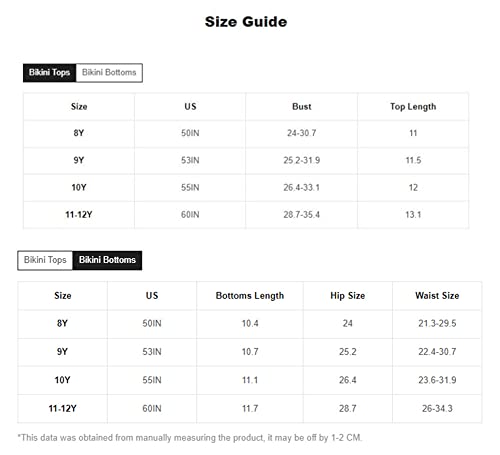Screen dimensions: 500x455
Task: Click the Bust column header
Action: [x=302, y=107]
